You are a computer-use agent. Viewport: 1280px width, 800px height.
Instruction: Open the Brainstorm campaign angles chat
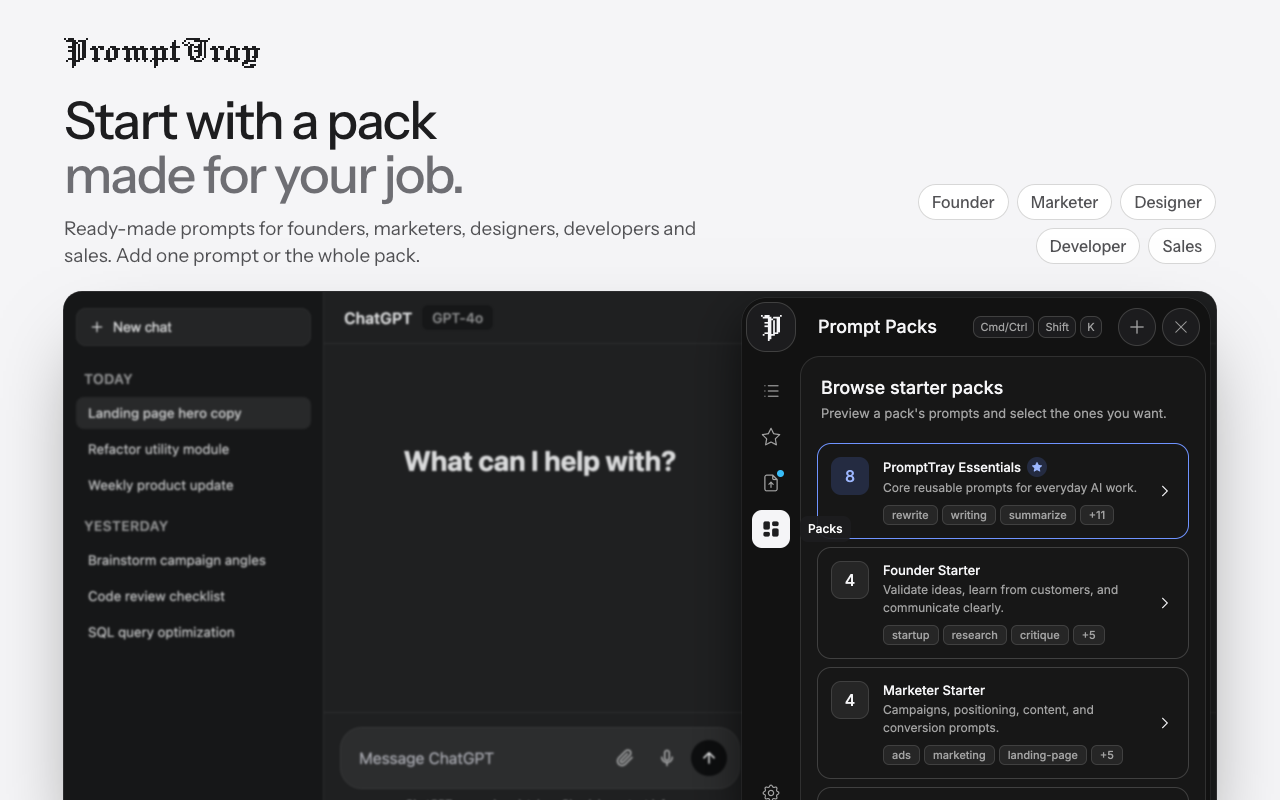pyautogui.click(x=194, y=560)
